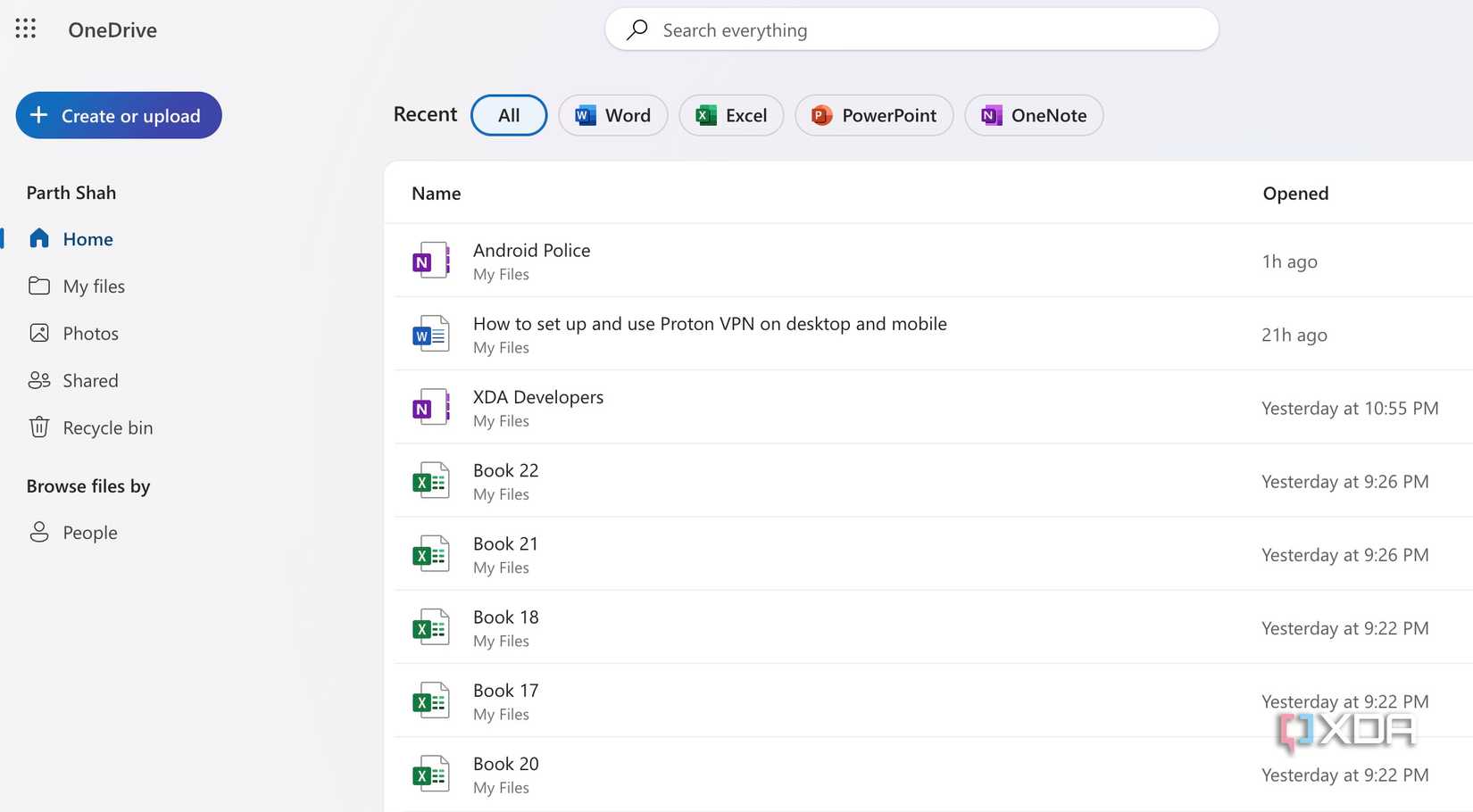Open the Proton VPN Word document

710,323
